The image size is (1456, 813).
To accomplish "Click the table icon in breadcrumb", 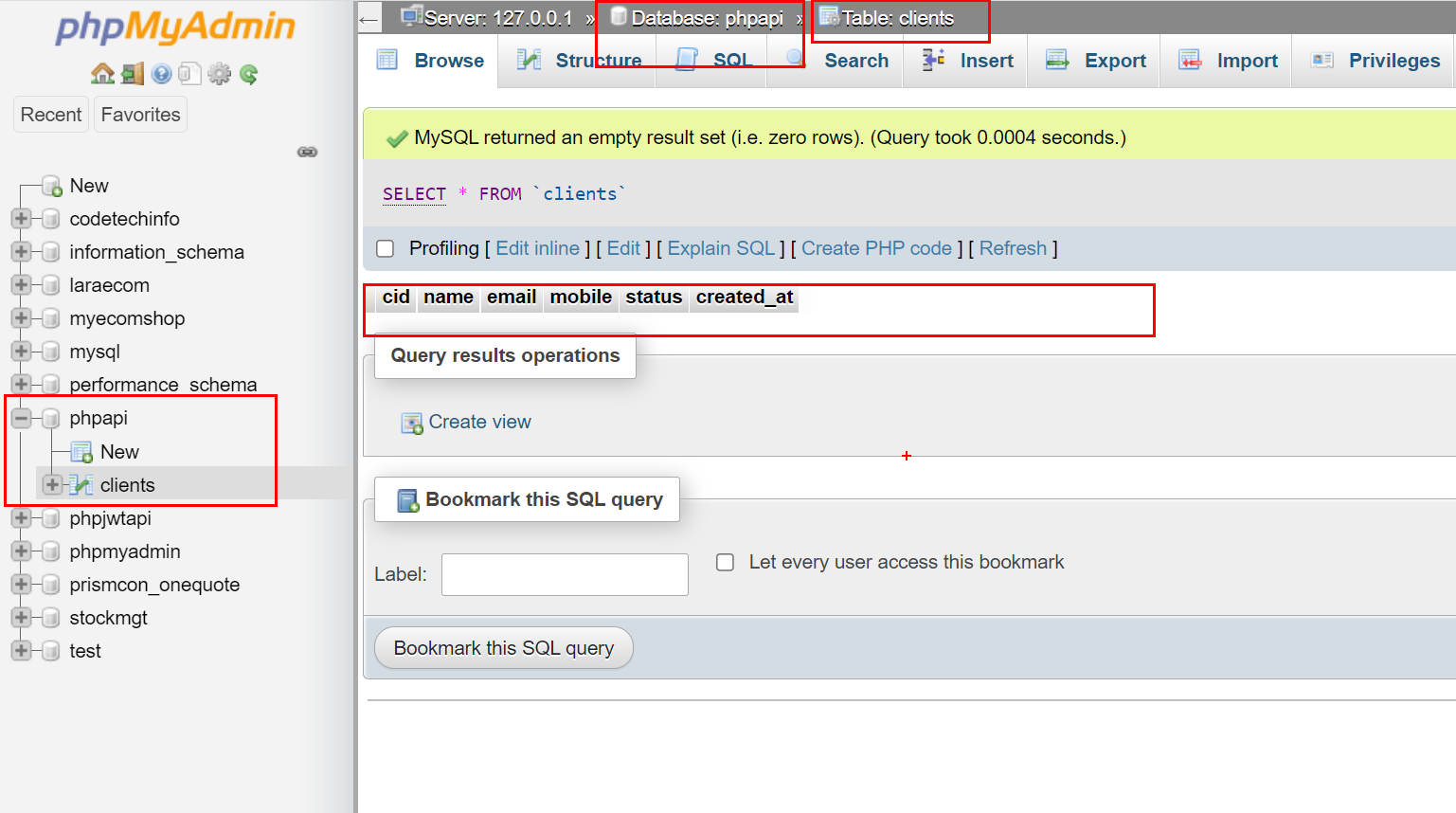I will pos(829,16).
